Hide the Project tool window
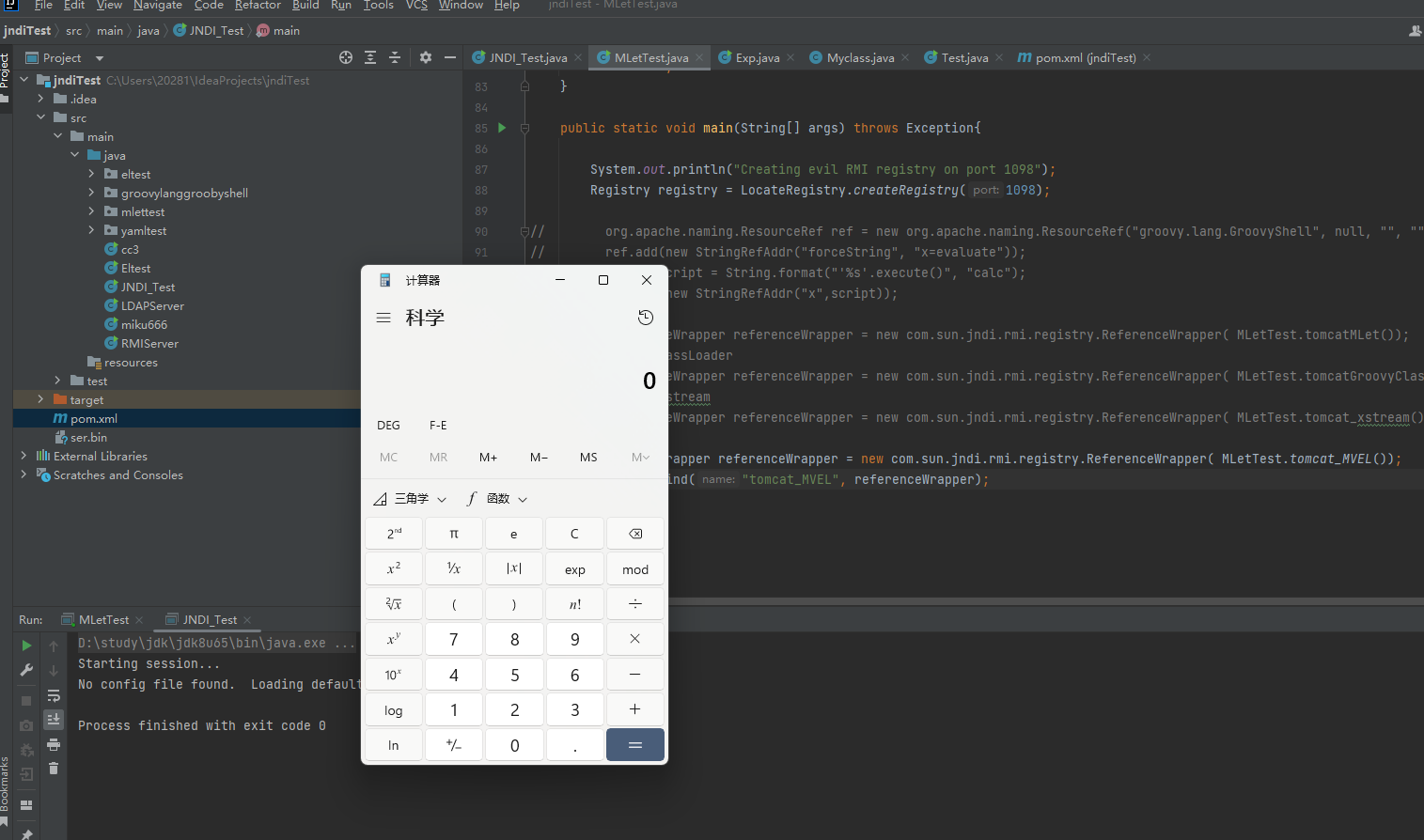The width and height of the screenshot is (1424, 840). pos(450,57)
